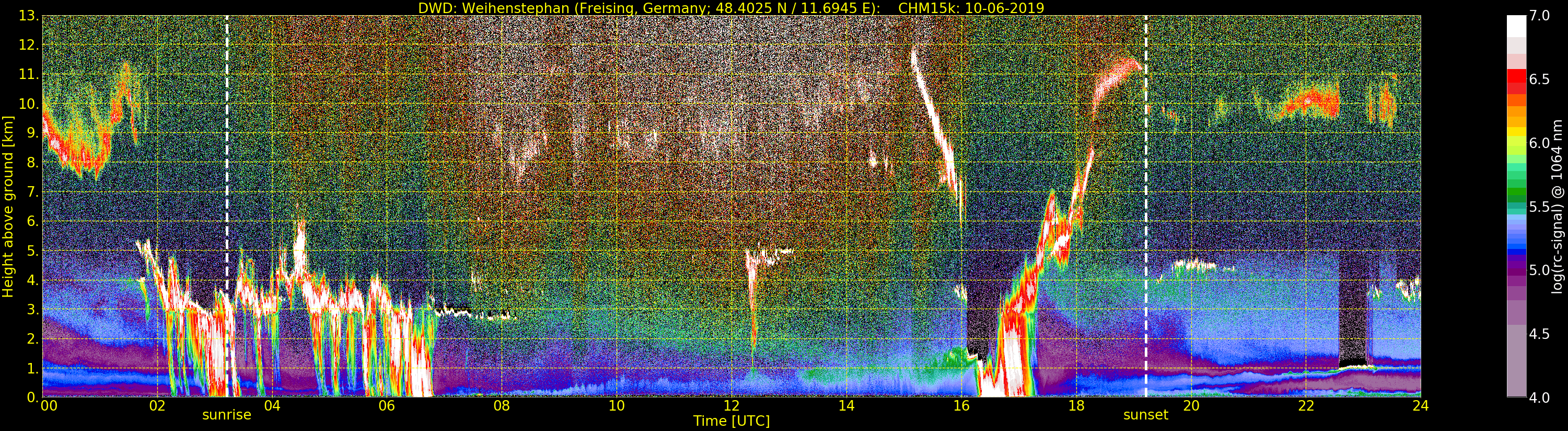Screen dimensions: 1568x431
Task: Click the time axis tick '12'
Action: click(731, 405)
